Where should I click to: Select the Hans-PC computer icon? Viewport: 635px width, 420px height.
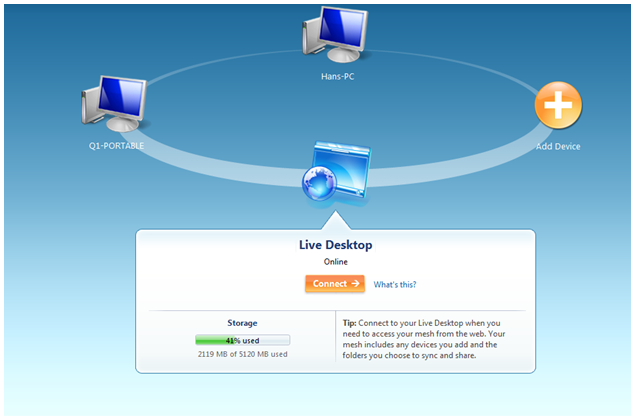pos(335,34)
